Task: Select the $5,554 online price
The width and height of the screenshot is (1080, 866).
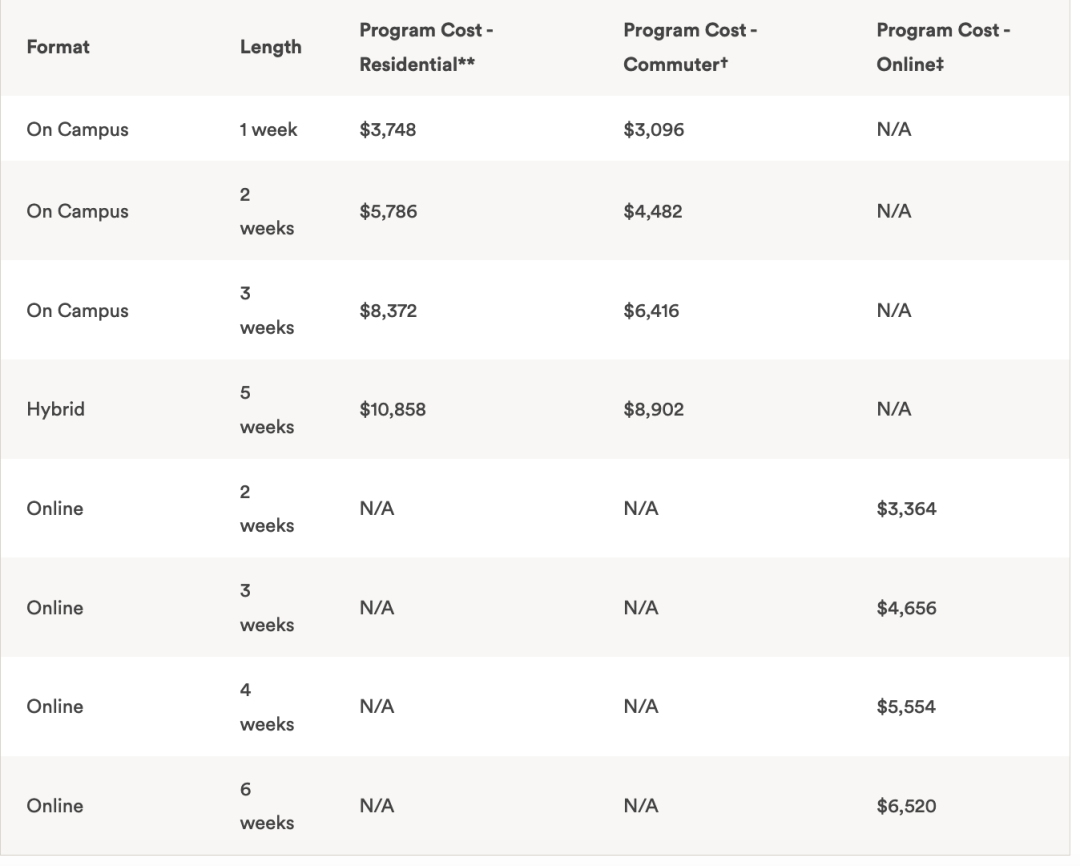Action: pos(906,706)
